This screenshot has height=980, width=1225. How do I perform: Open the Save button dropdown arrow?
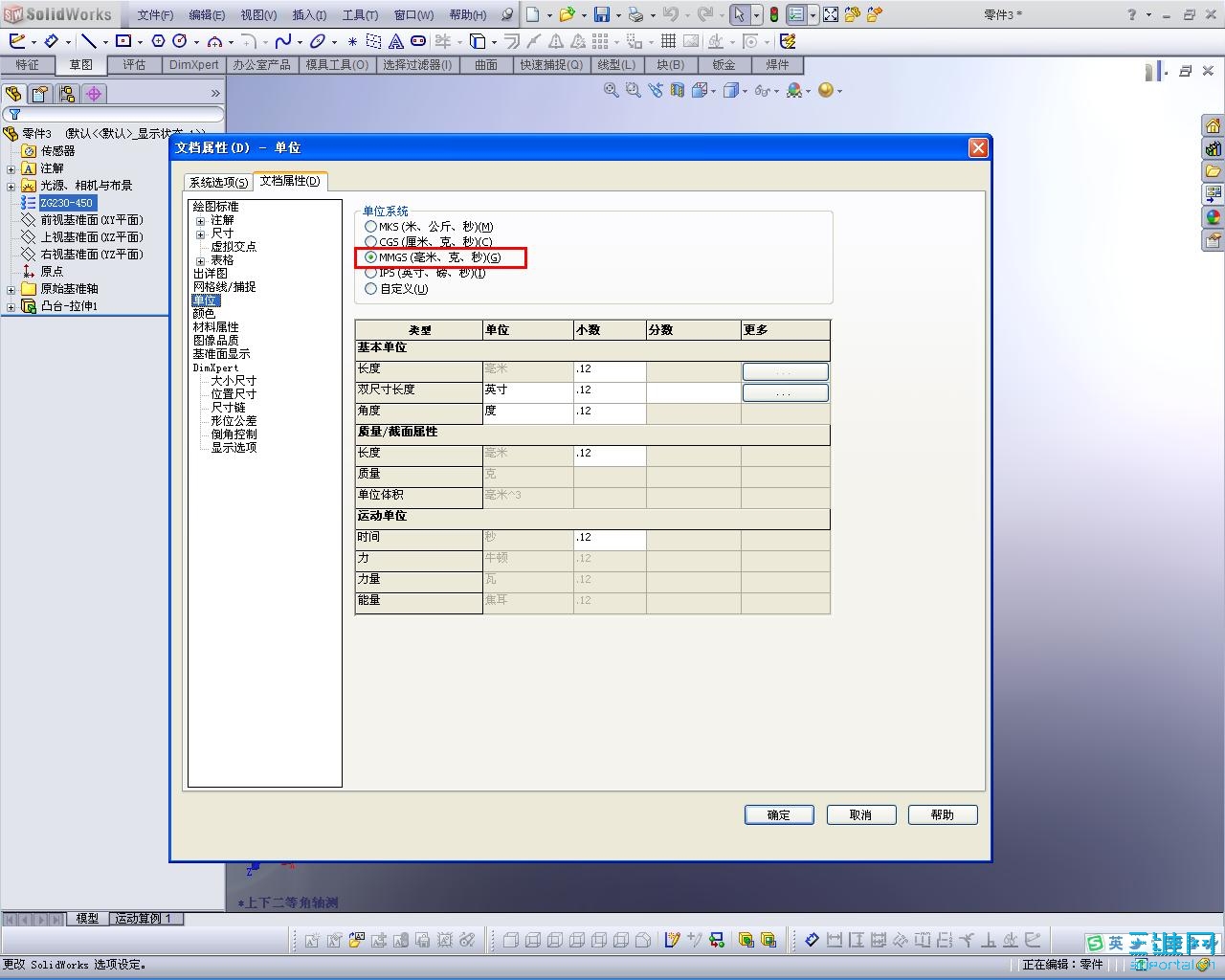tap(617, 15)
